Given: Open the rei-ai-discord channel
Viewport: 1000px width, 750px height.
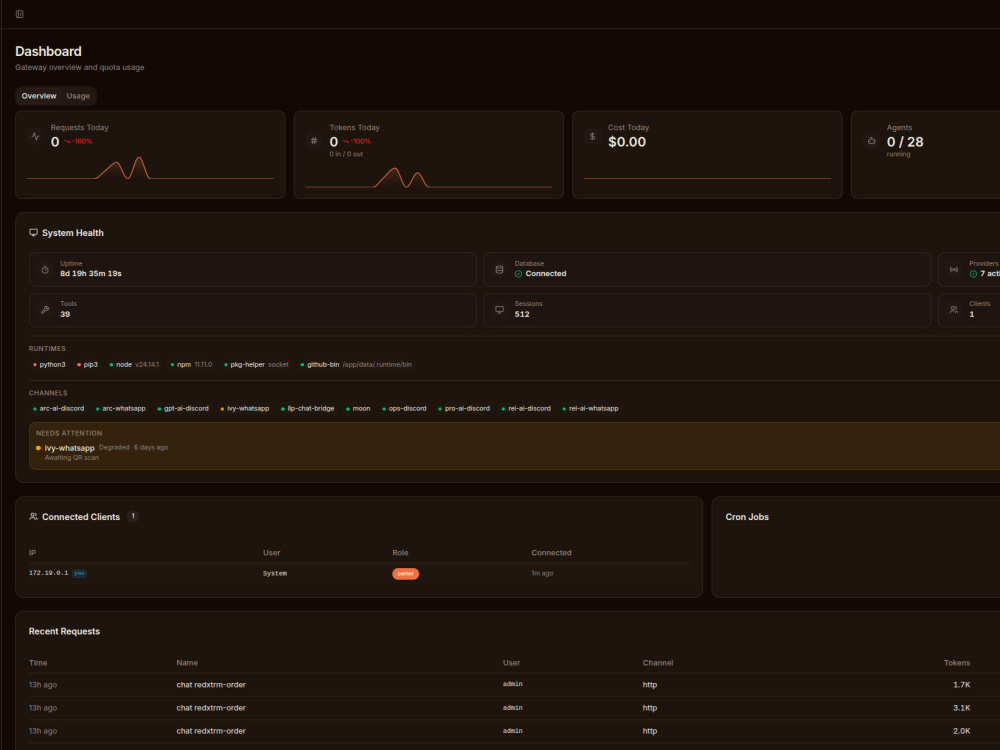Looking at the screenshot, I should [x=526, y=409].
